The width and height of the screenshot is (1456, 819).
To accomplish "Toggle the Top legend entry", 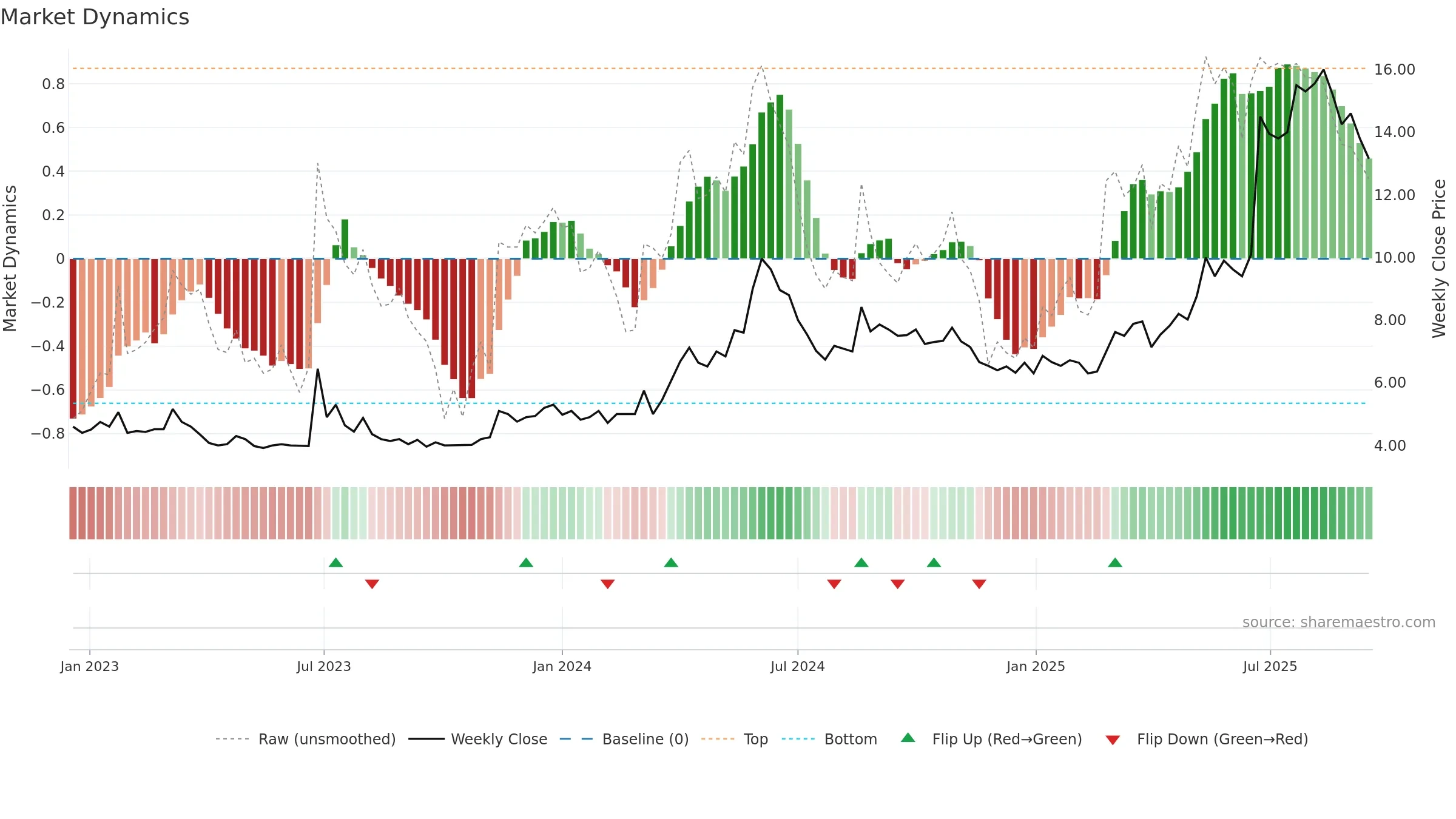I will 734,739.
